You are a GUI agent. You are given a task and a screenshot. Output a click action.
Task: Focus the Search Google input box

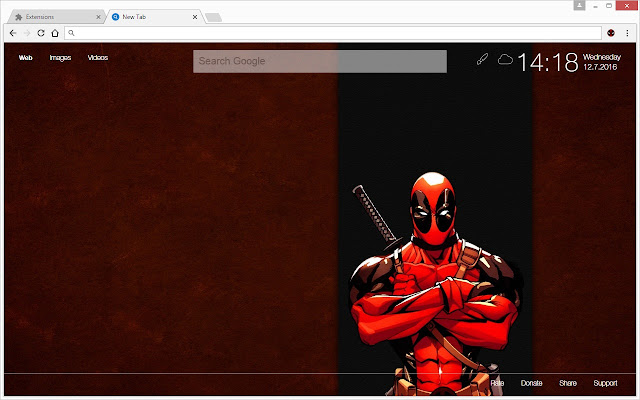[320, 61]
